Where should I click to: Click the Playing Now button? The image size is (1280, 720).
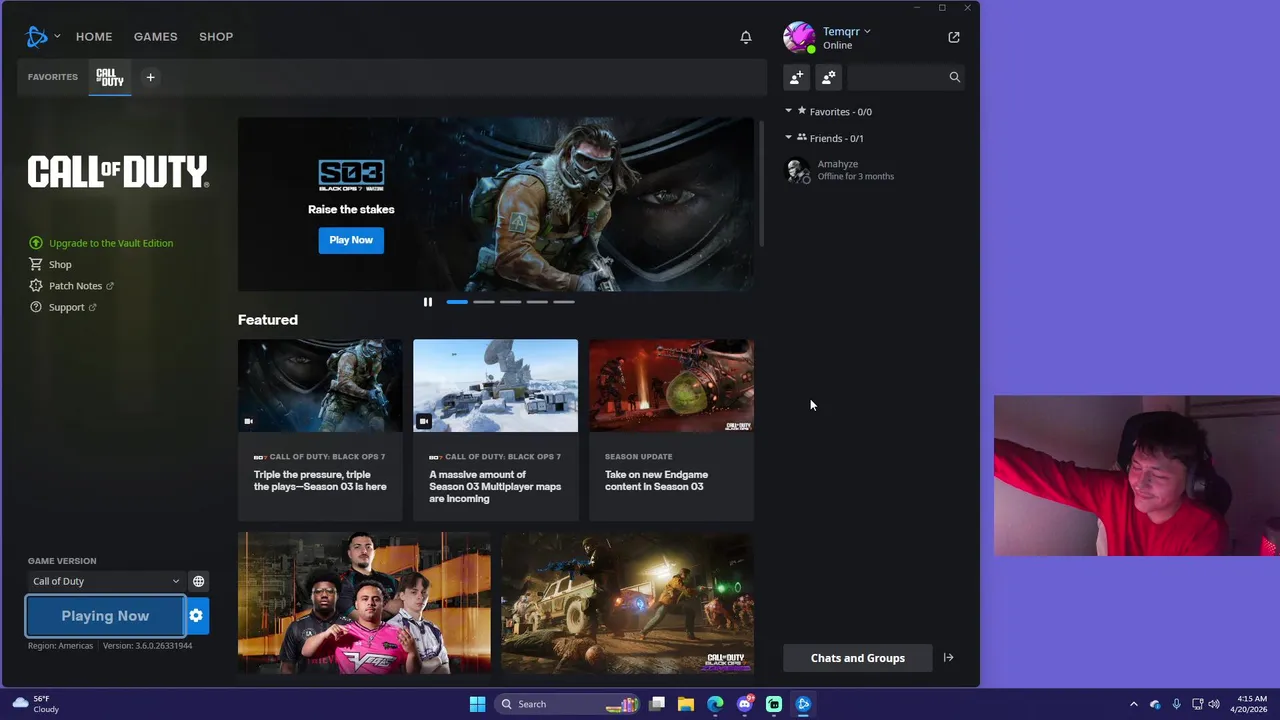[105, 616]
